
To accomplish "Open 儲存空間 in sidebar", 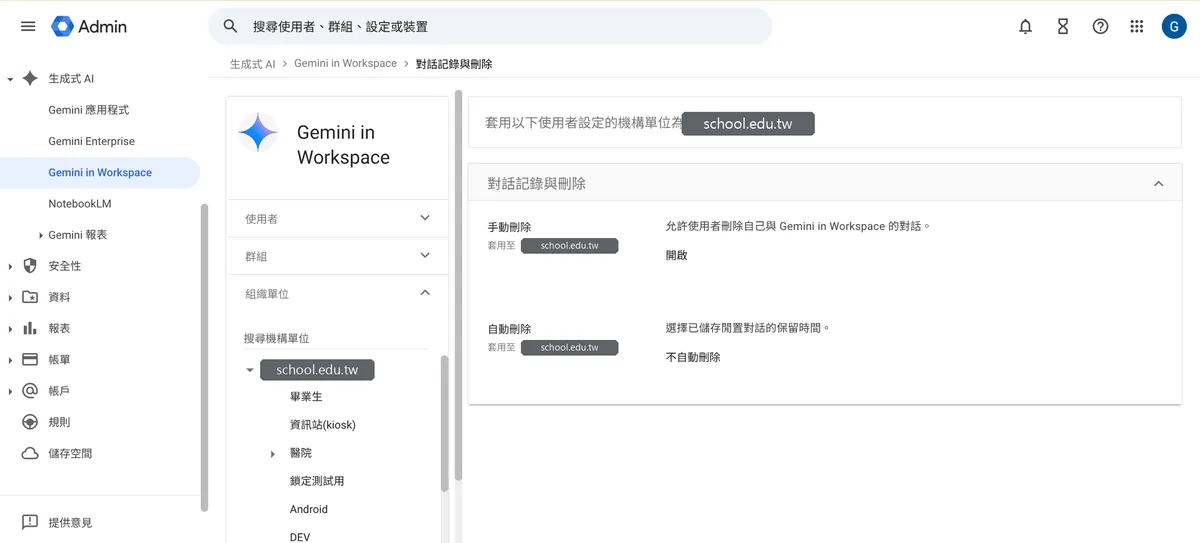I will pos(70,453).
